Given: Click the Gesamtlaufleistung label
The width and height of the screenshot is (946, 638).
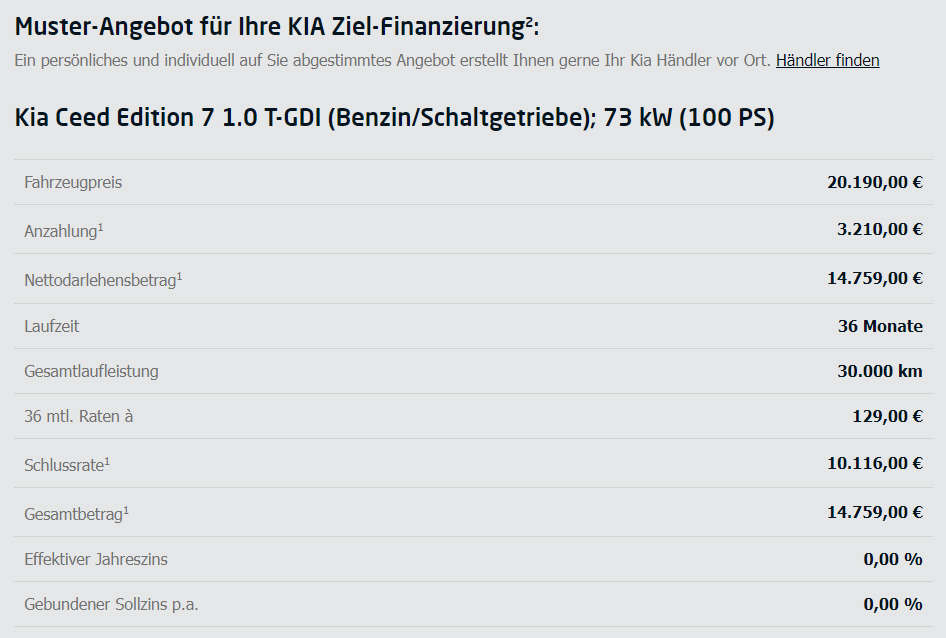Looking at the screenshot, I should tap(91, 371).
